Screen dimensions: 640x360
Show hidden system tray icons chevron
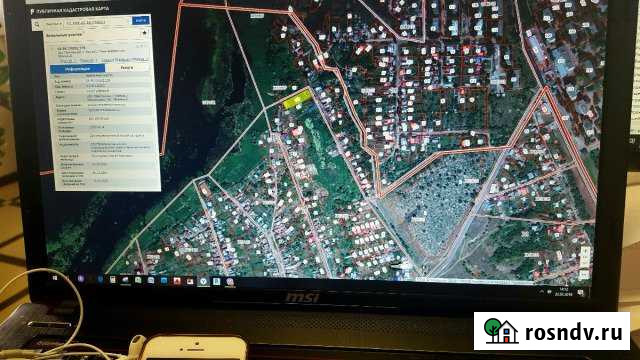[x=542, y=291]
